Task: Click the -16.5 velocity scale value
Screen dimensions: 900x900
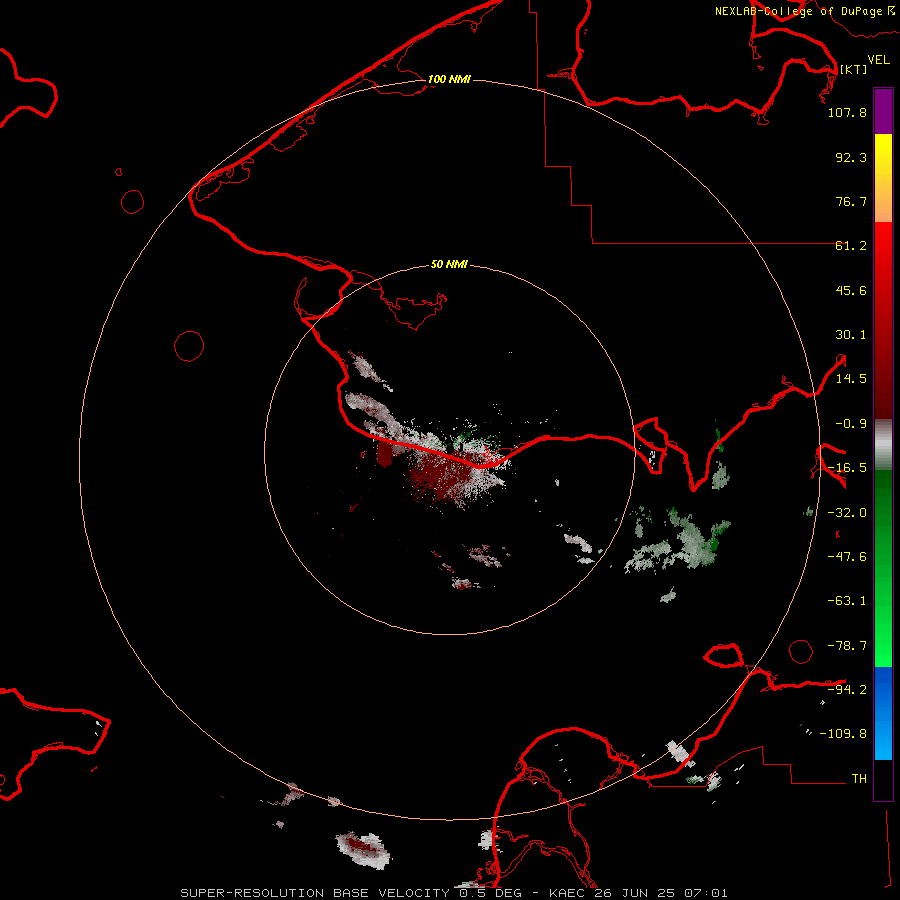Action: (847, 468)
